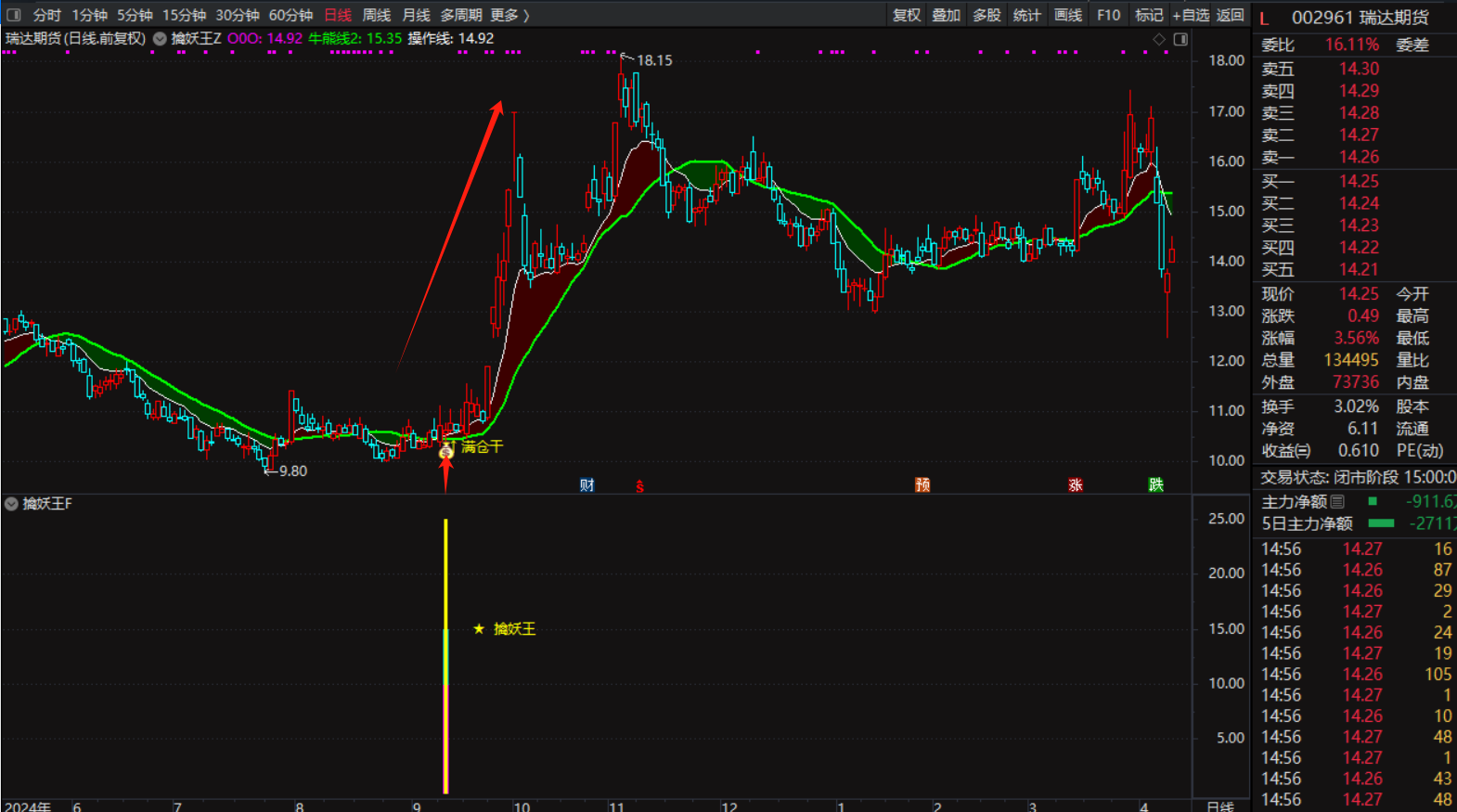The width and height of the screenshot is (1457, 812).
Task: Expand 更多 to show more periods
Action: click(509, 15)
